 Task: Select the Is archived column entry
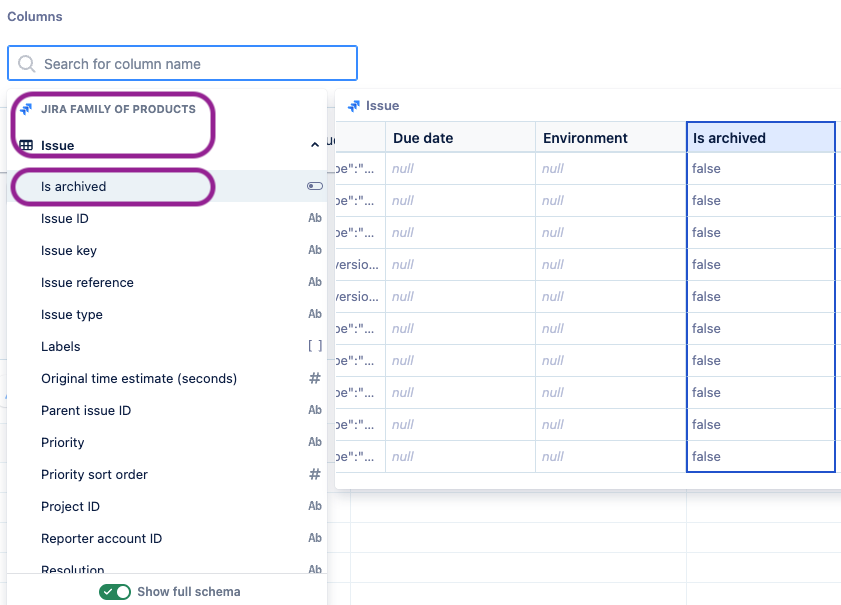pos(167,186)
